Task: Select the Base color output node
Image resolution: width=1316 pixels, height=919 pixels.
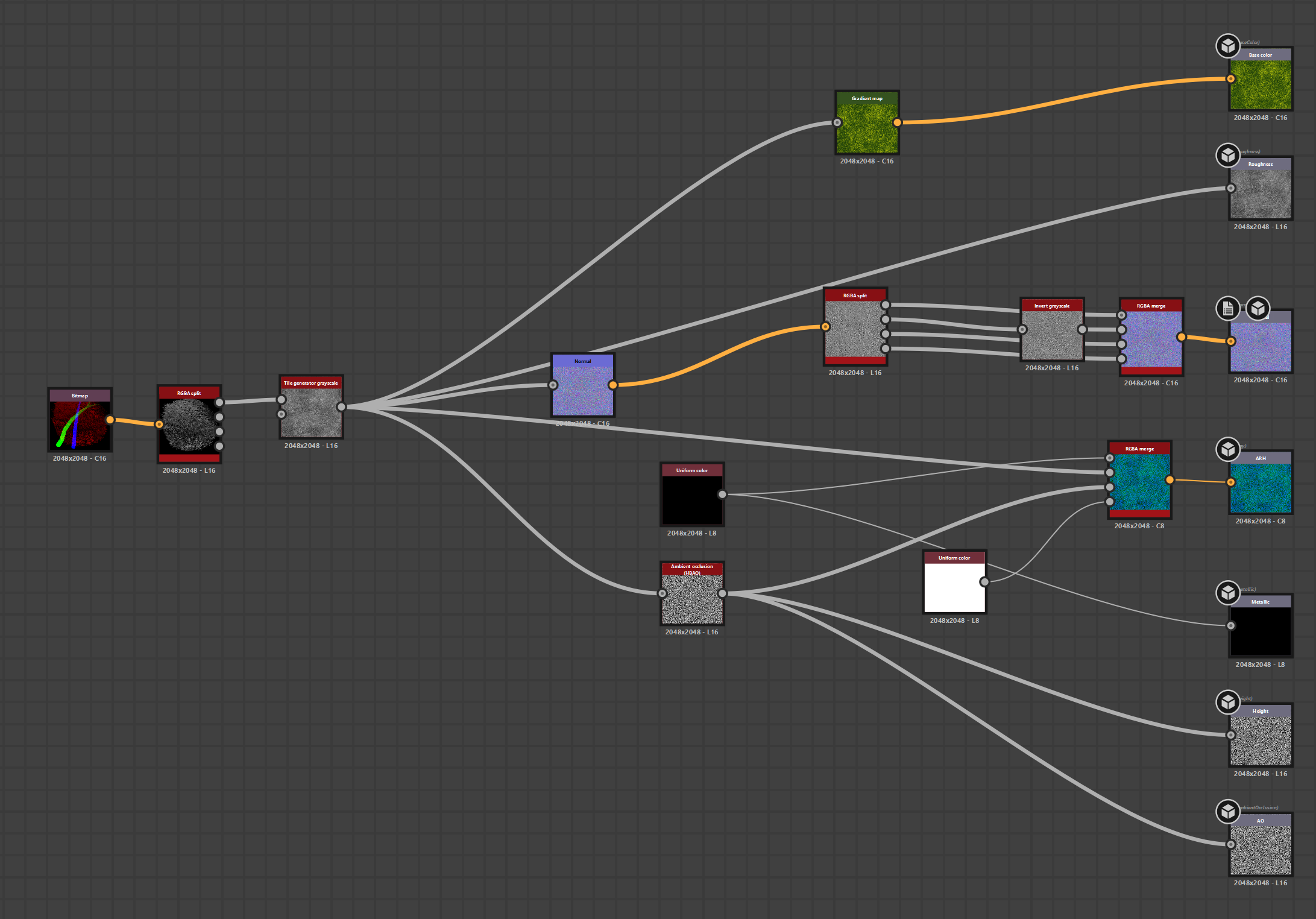Action: coord(1261,79)
